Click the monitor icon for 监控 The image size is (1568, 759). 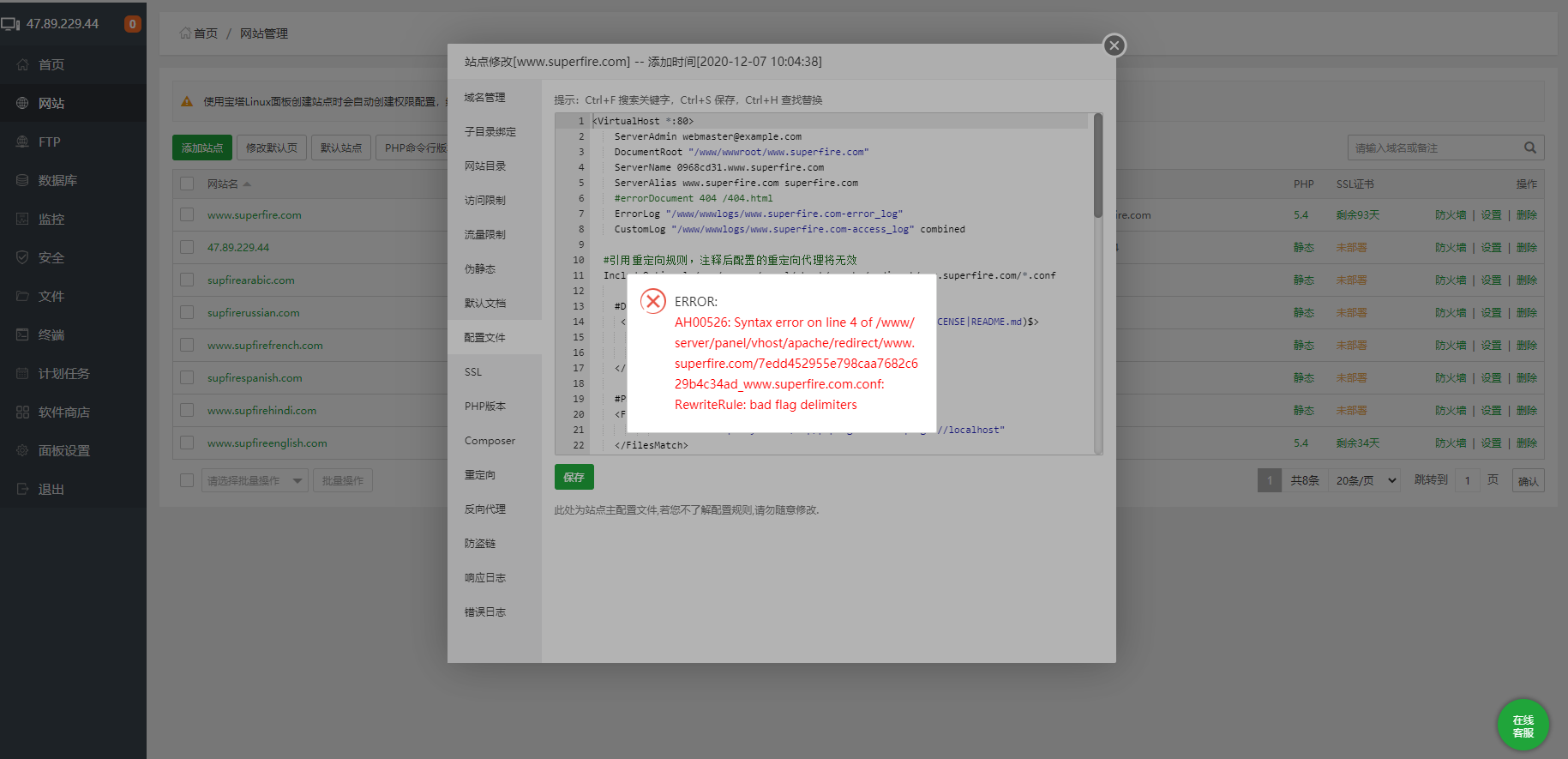point(22,219)
